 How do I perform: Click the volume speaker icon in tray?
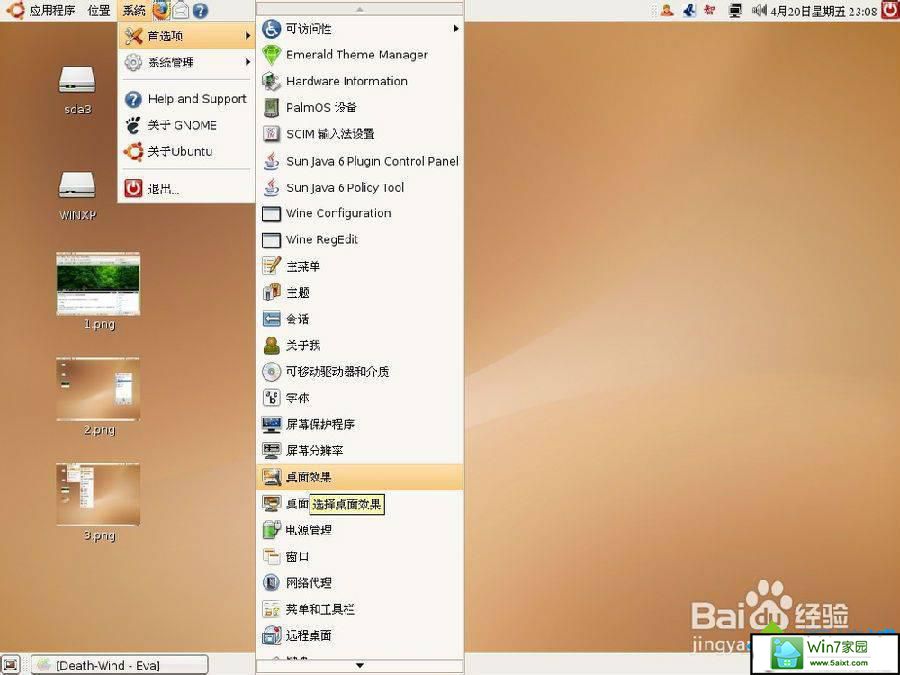759,10
